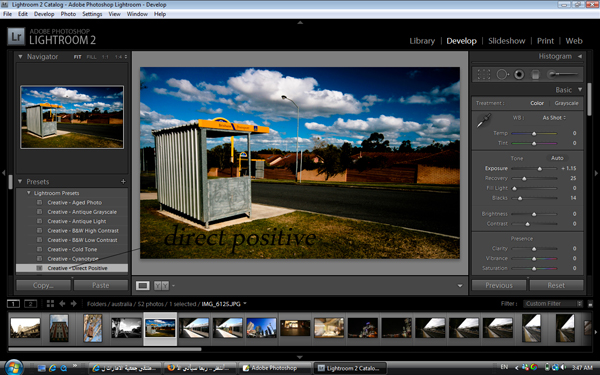
Task: Collapse the top module picker panel
Action: click(x=300, y=23)
